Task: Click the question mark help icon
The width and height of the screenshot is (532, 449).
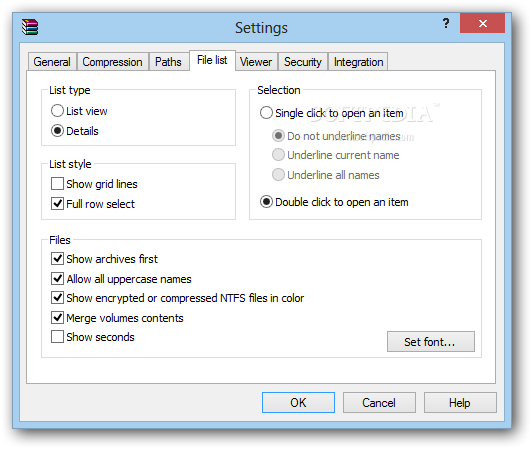Action: [446, 23]
